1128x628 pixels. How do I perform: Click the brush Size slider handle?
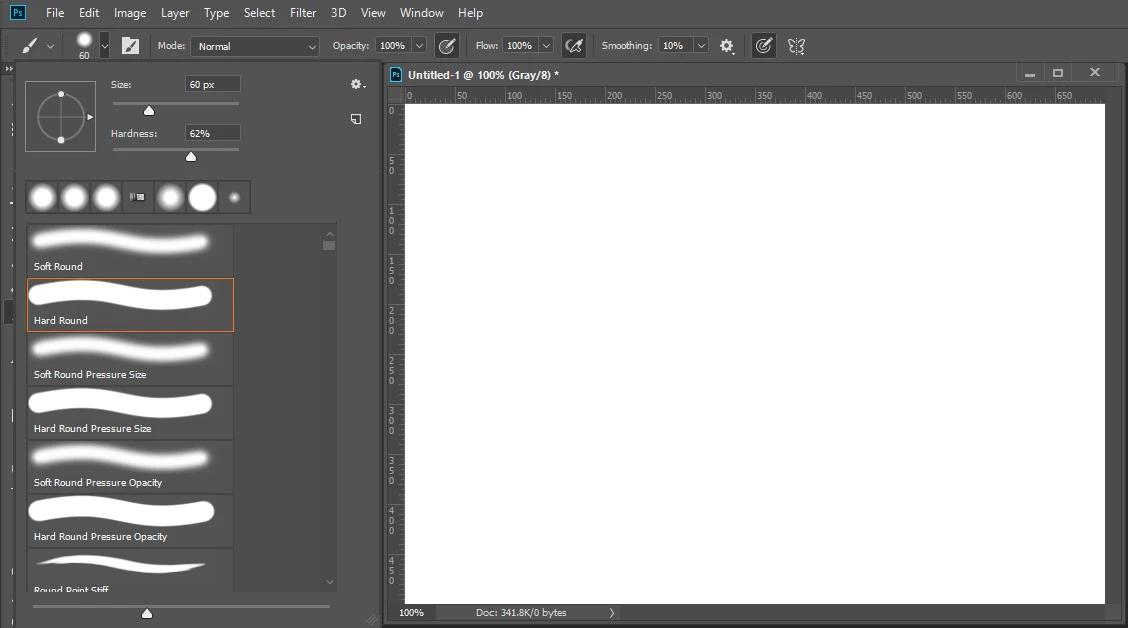tap(149, 111)
